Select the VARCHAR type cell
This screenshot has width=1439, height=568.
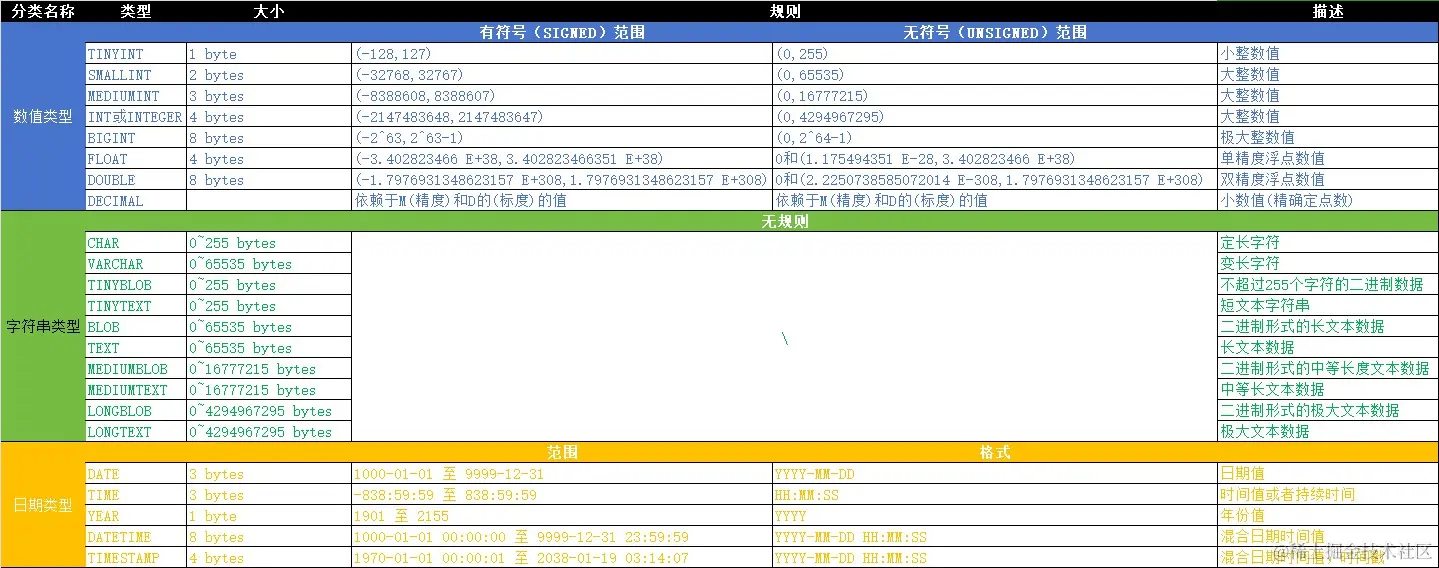click(136, 263)
